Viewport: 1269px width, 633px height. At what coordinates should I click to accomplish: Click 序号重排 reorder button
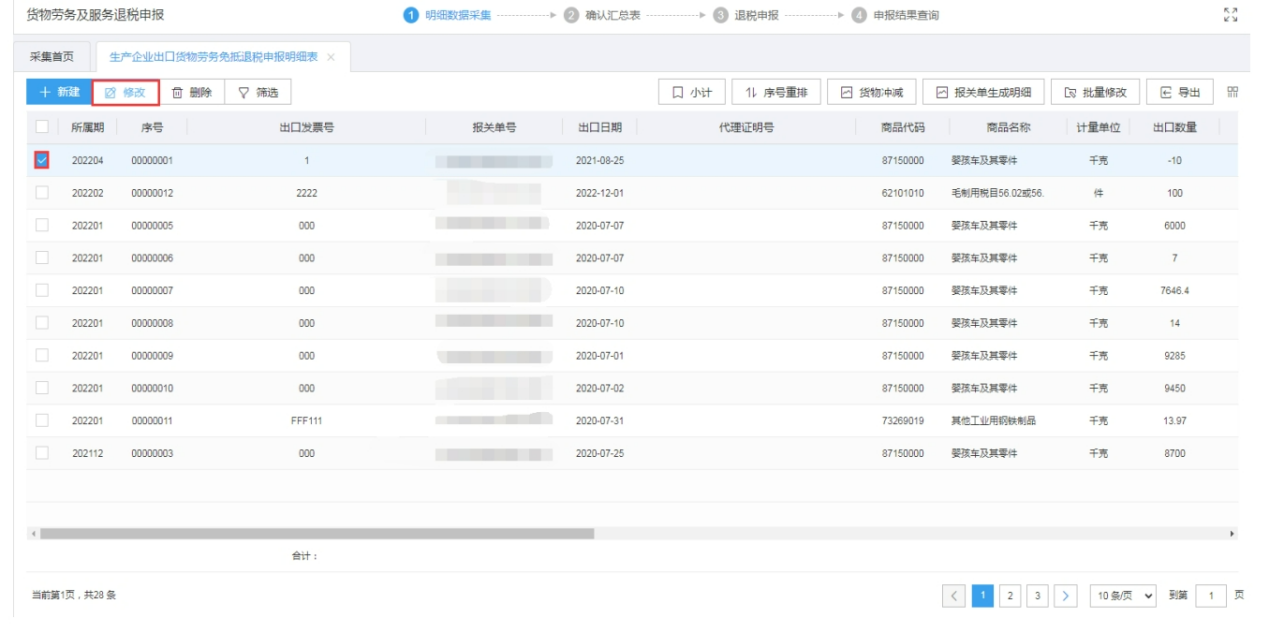click(x=777, y=92)
